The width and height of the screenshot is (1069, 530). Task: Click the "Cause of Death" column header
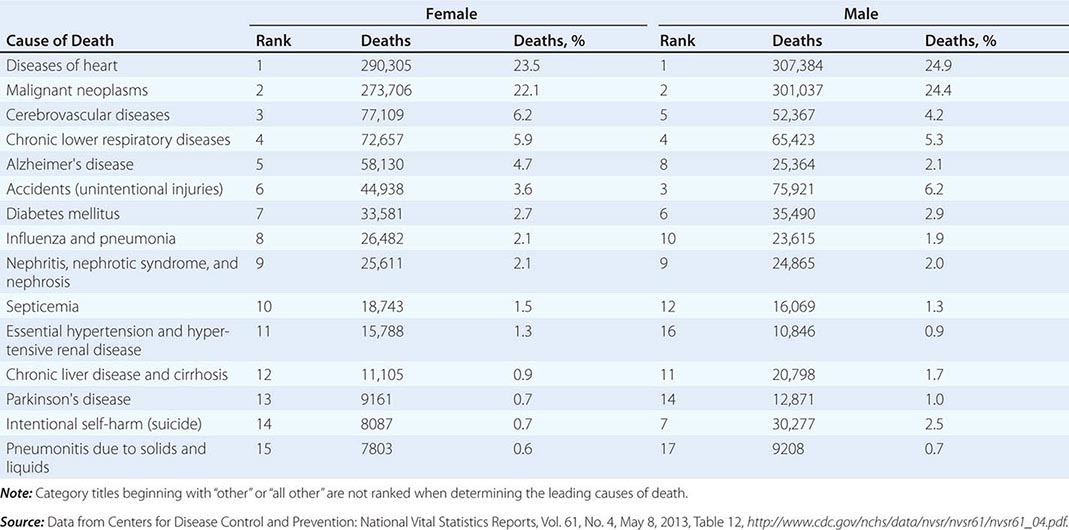(60, 41)
